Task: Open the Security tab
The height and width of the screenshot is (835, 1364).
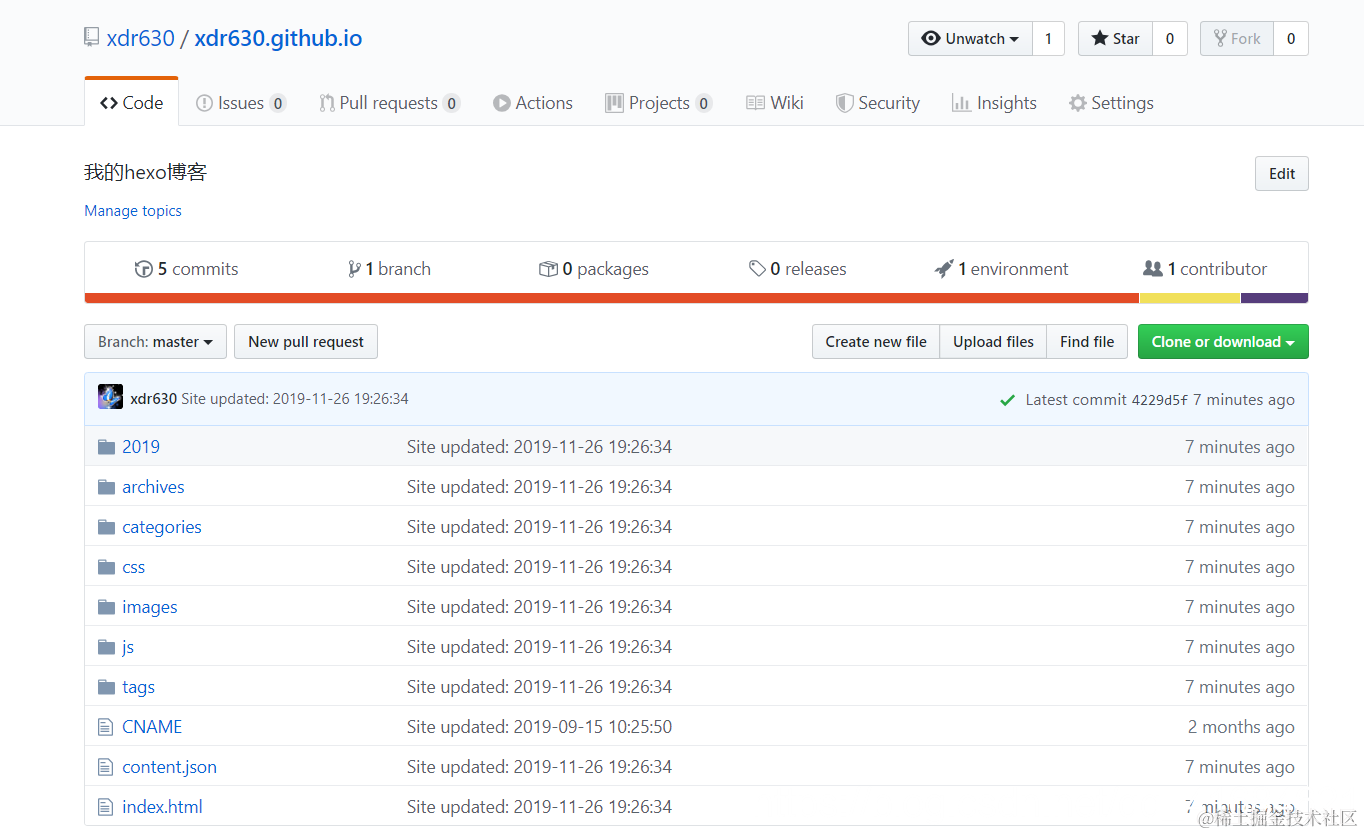Action: coord(878,103)
